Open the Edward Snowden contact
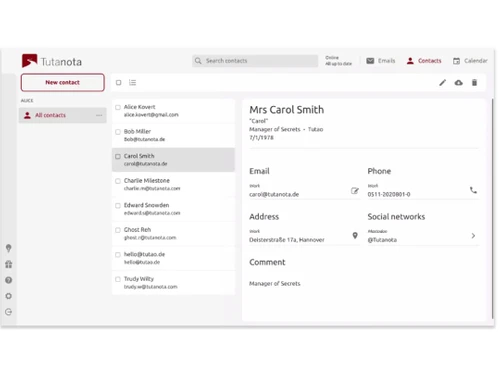 [x=173, y=209]
